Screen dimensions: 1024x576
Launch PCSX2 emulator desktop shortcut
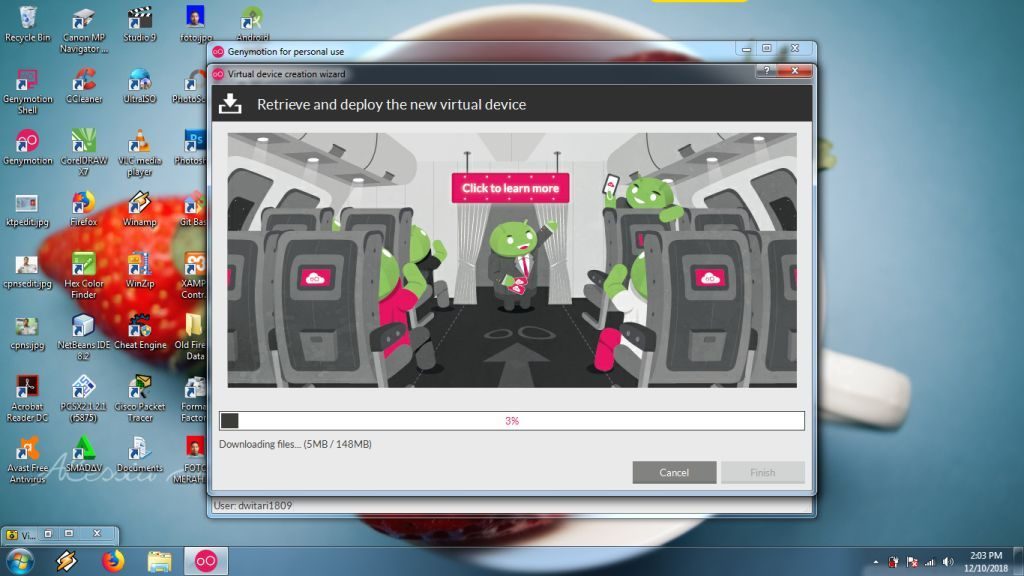coord(84,398)
